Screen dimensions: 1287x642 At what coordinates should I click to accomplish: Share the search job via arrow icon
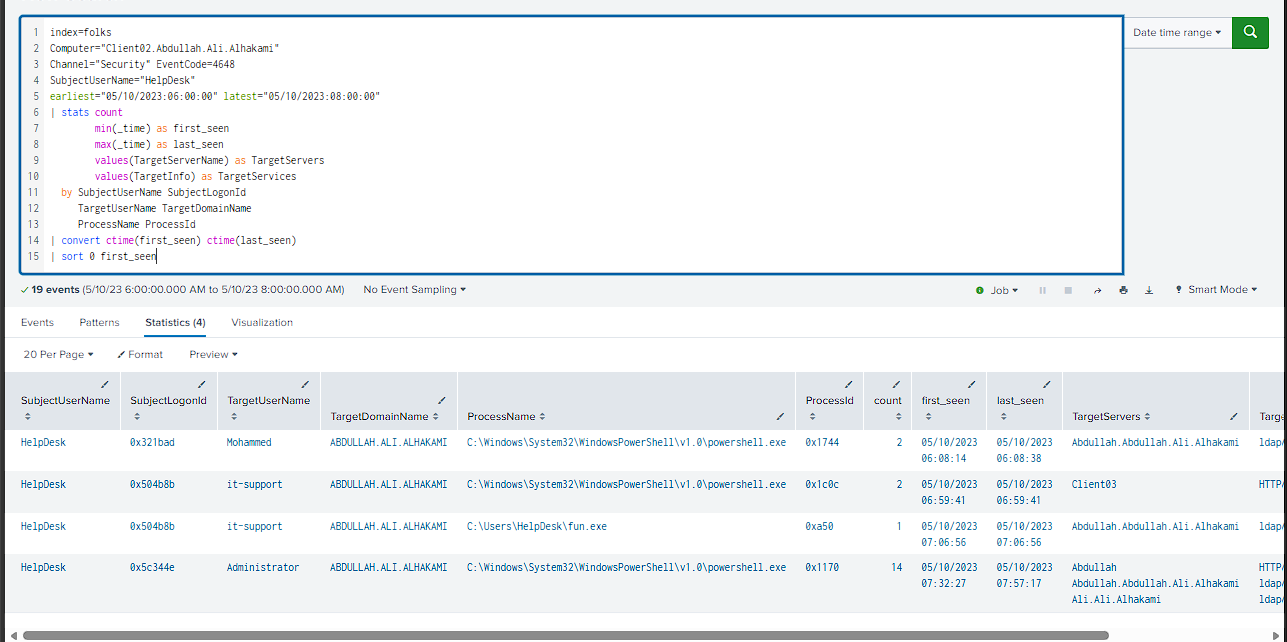(x=1097, y=290)
